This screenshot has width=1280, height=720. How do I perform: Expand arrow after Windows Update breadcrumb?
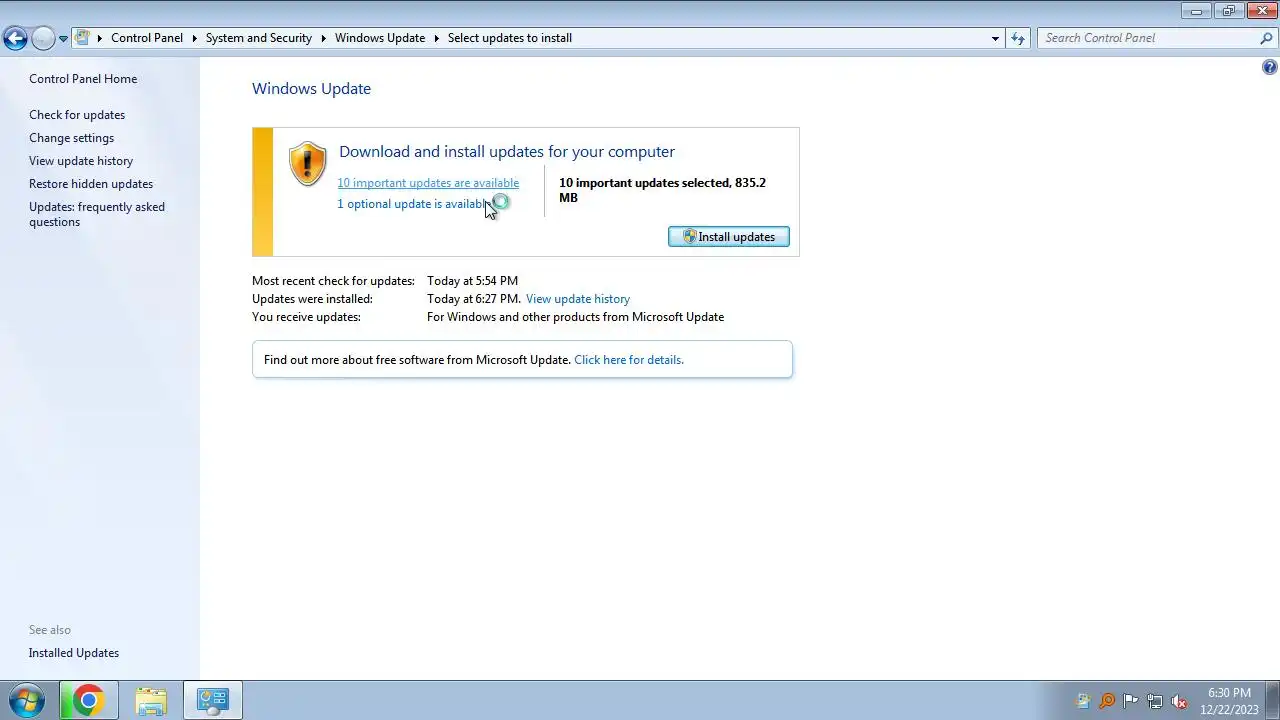(x=436, y=38)
